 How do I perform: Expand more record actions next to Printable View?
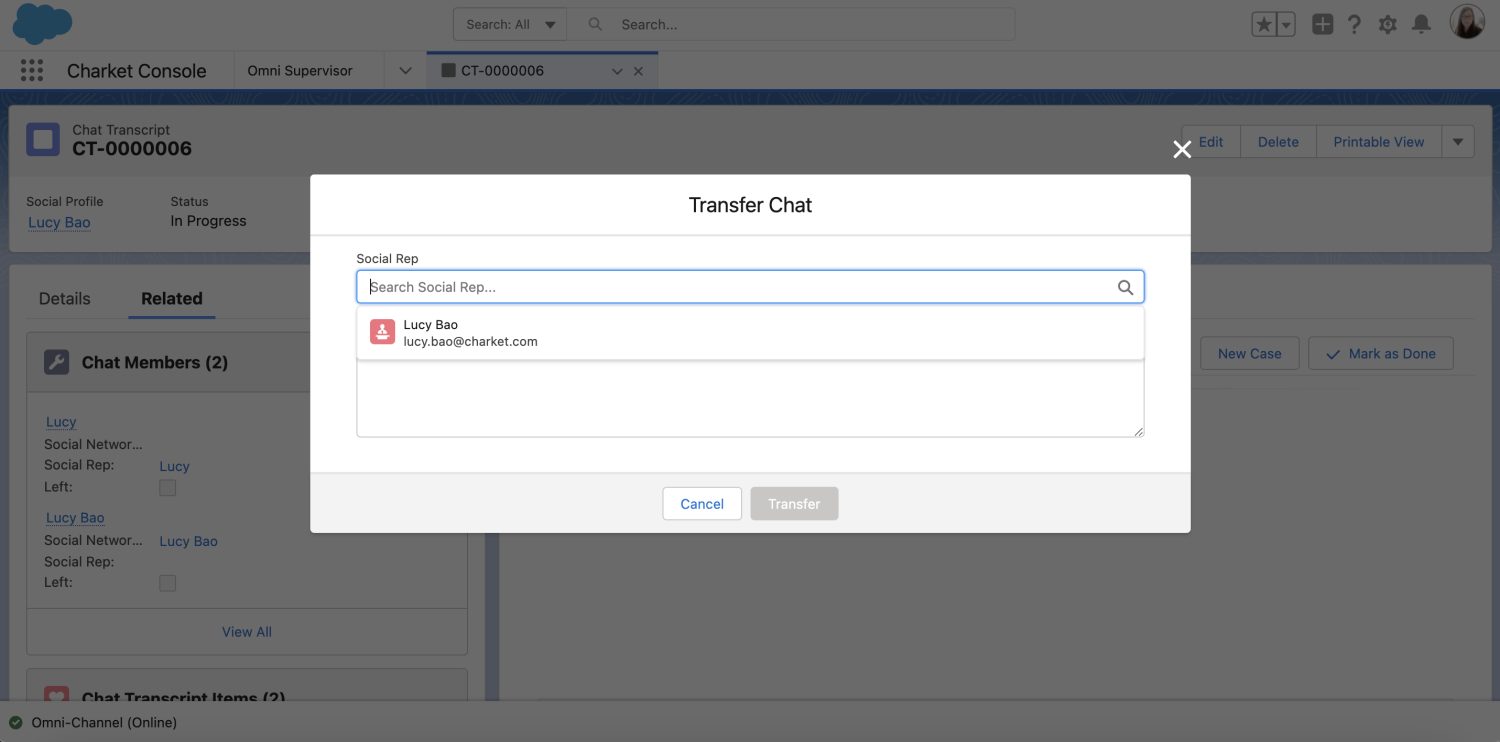coord(1458,141)
